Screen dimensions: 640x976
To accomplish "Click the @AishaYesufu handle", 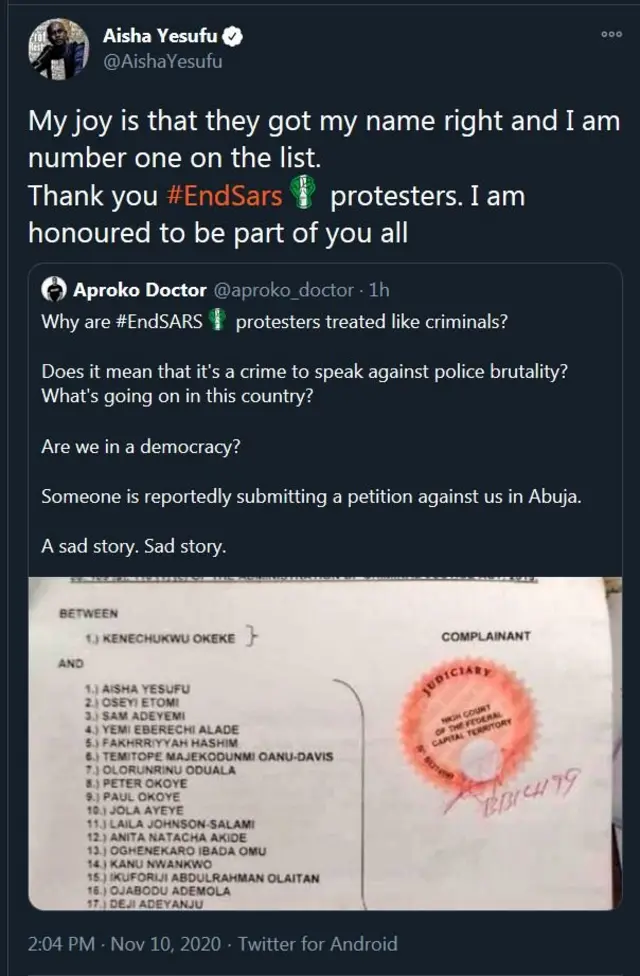I will (164, 60).
